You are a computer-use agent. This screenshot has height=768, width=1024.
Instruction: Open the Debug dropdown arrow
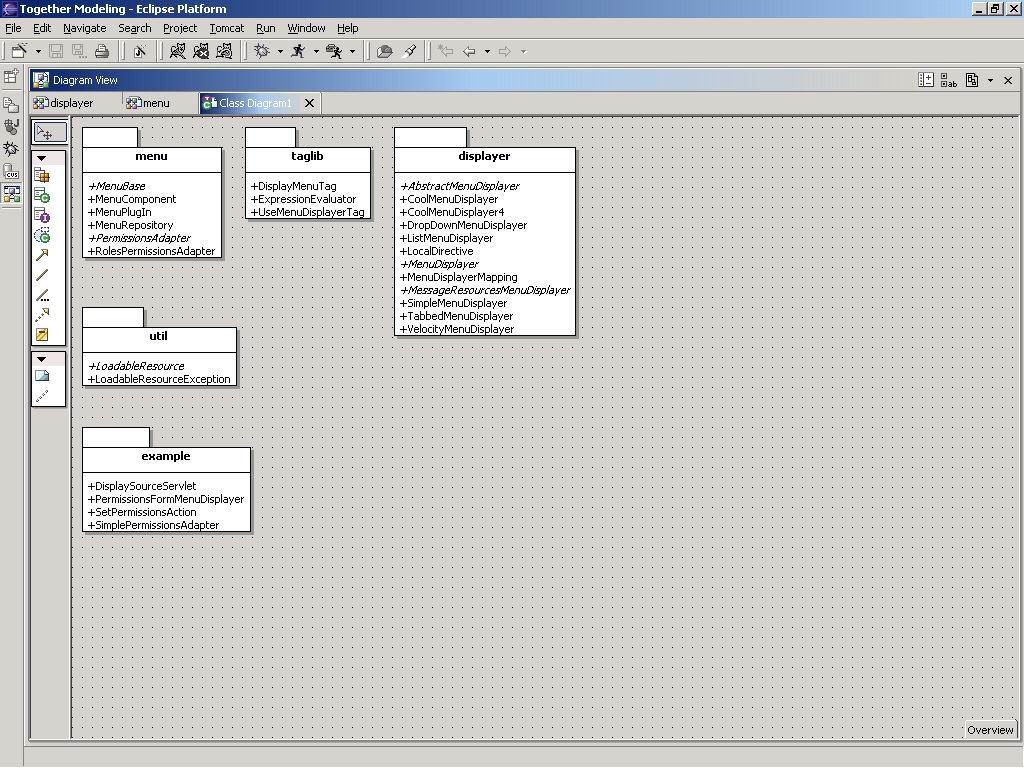point(280,51)
